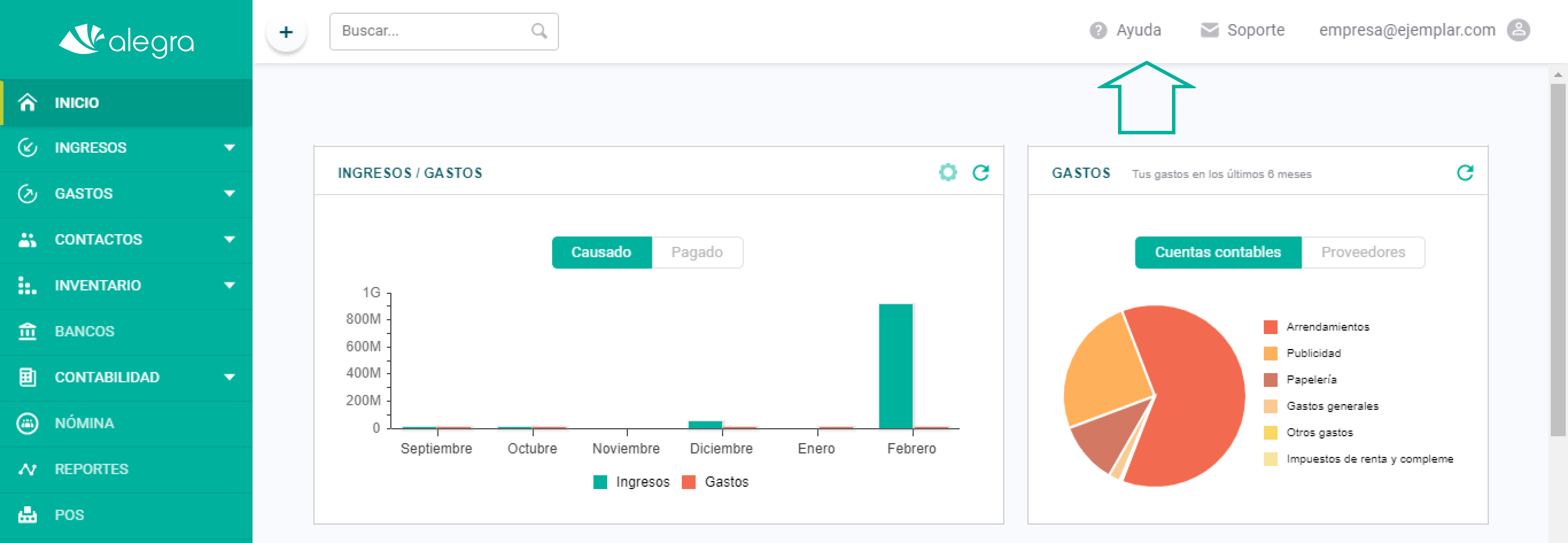This screenshot has width=1568, height=543.
Task: Open the Soporte link
Action: (x=1256, y=30)
